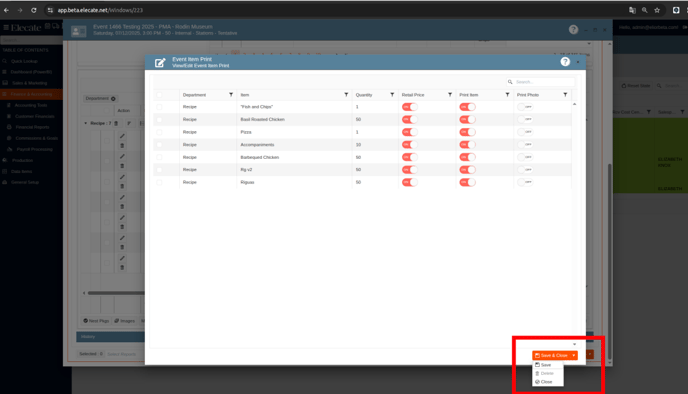This screenshot has width=688, height=394.
Task: Toggle Print Item for Barbequed Chicken
Action: tap(467, 157)
